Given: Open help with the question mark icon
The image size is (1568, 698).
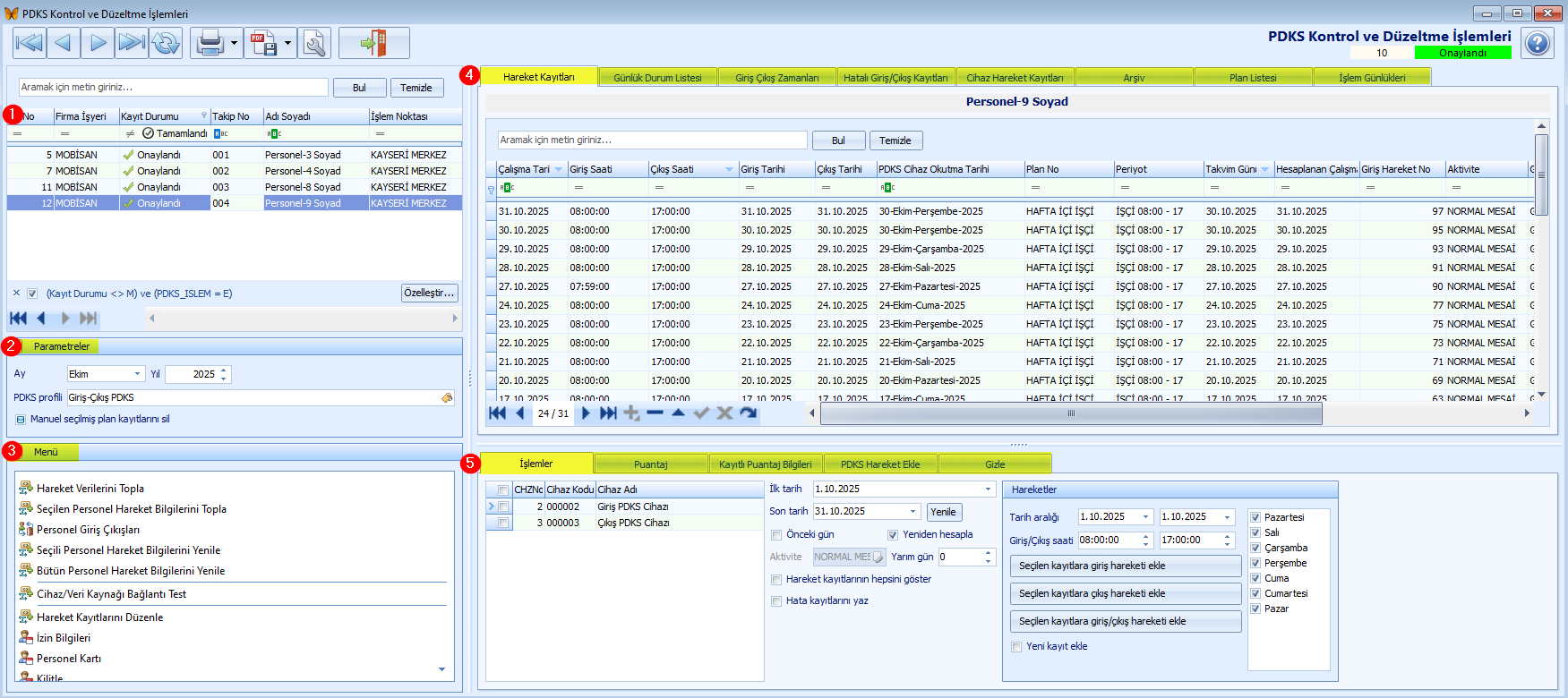Looking at the screenshot, I should tap(1538, 43).
